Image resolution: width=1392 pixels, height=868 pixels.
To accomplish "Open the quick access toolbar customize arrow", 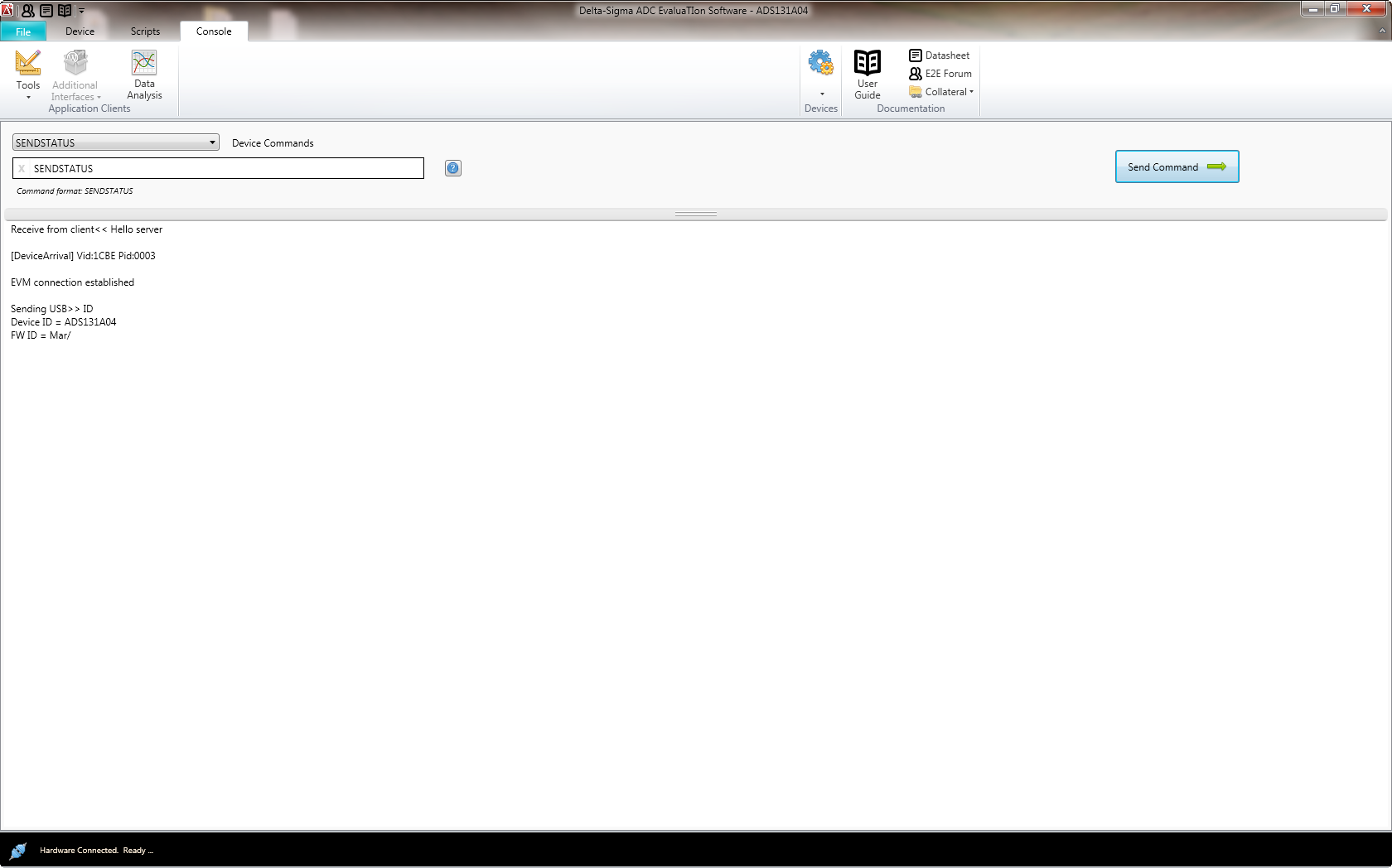I will pyautogui.click(x=81, y=11).
